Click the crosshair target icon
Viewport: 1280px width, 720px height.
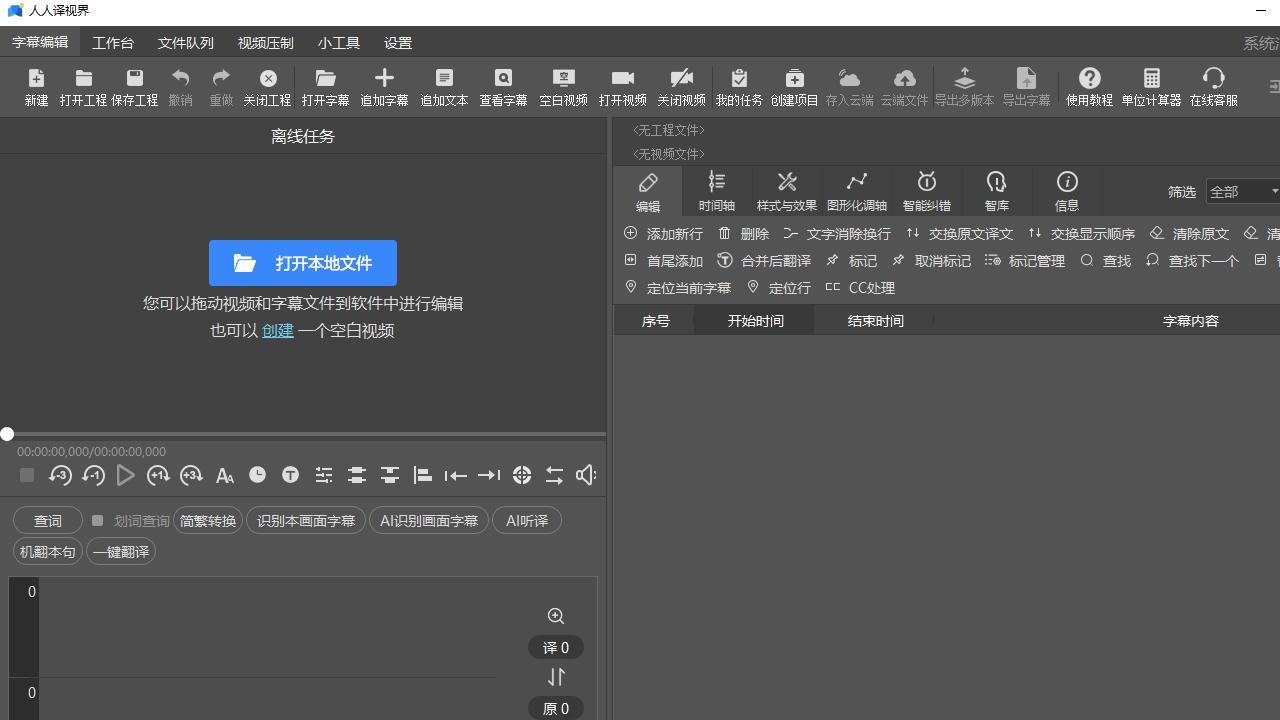522,475
